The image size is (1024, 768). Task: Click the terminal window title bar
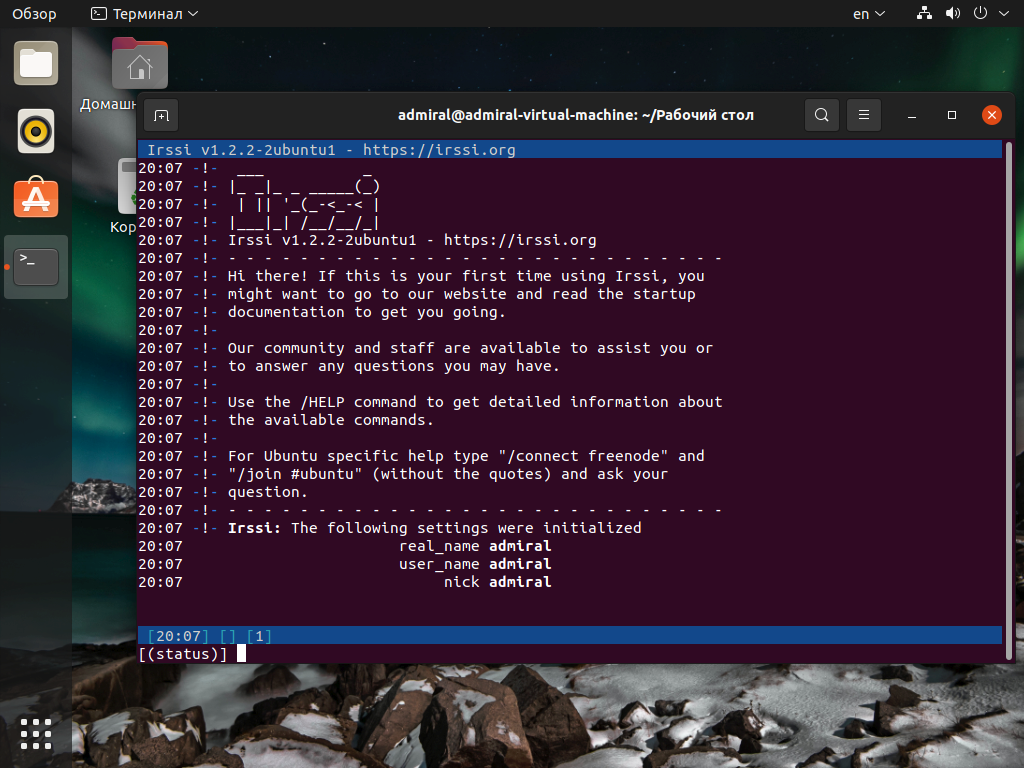(575, 116)
